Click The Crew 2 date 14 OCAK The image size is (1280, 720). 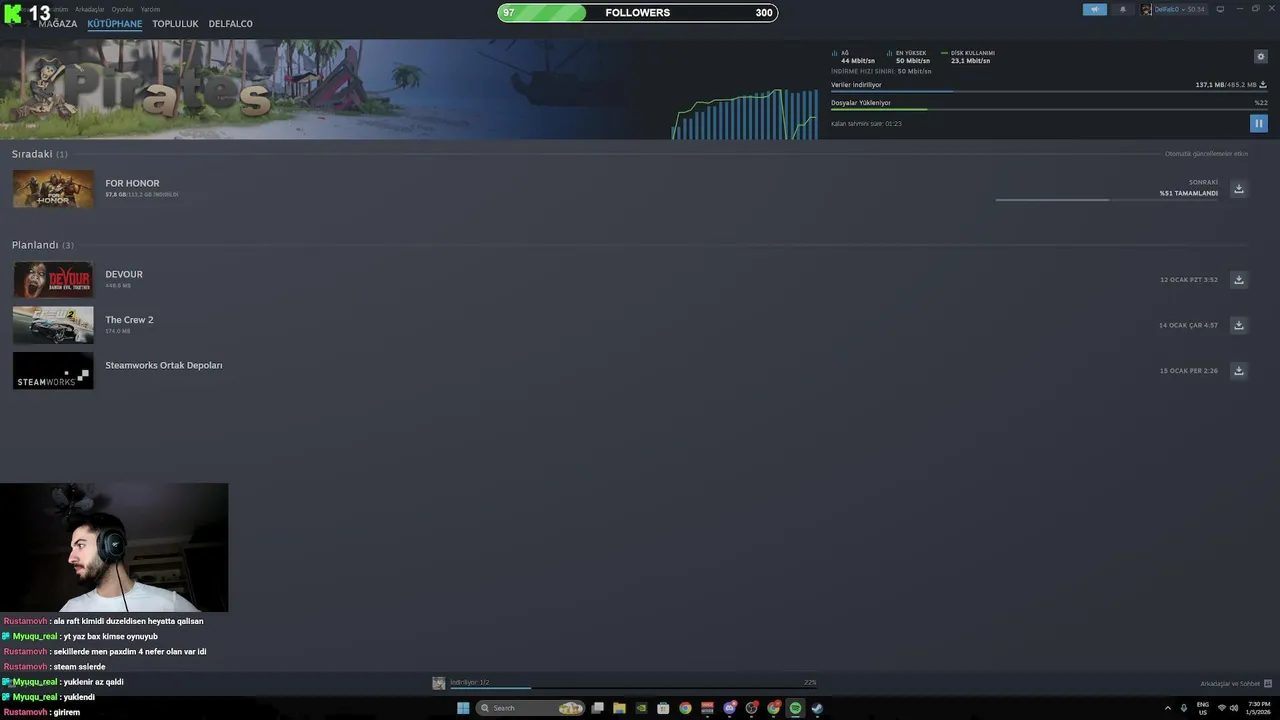(1188, 325)
